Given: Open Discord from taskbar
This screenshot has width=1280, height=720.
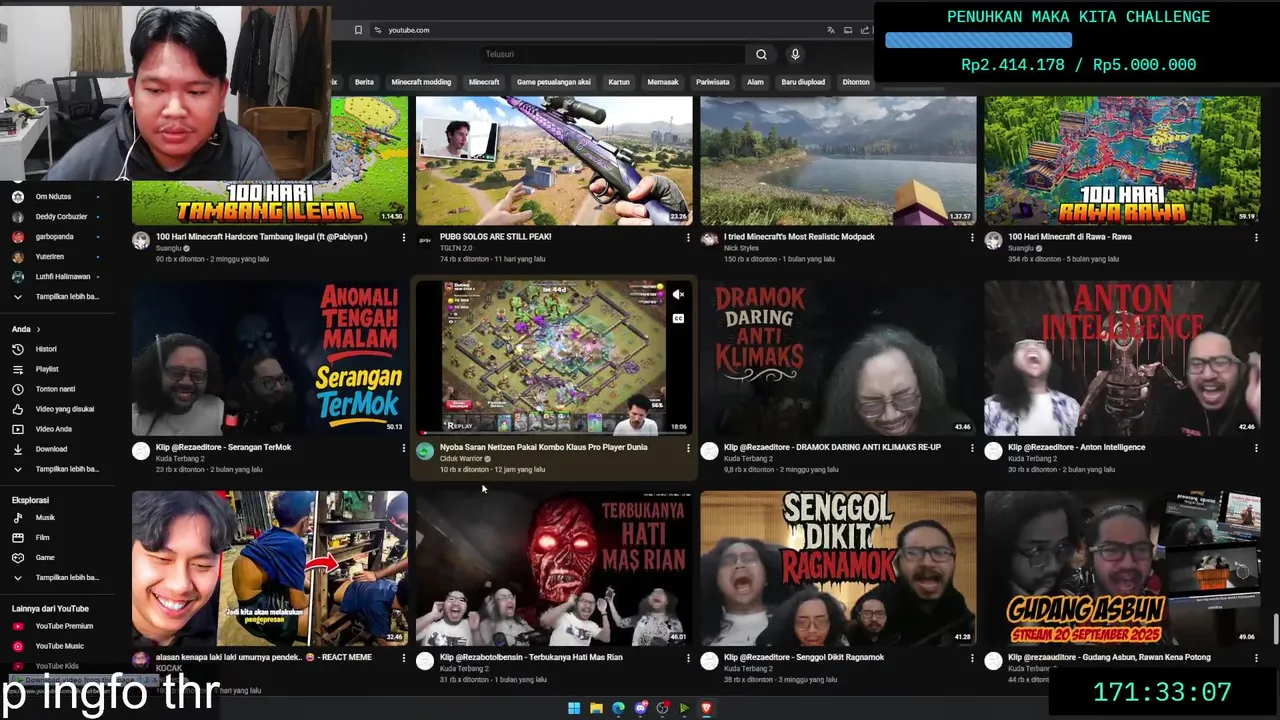Looking at the screenshot, I should pos(640,708).
